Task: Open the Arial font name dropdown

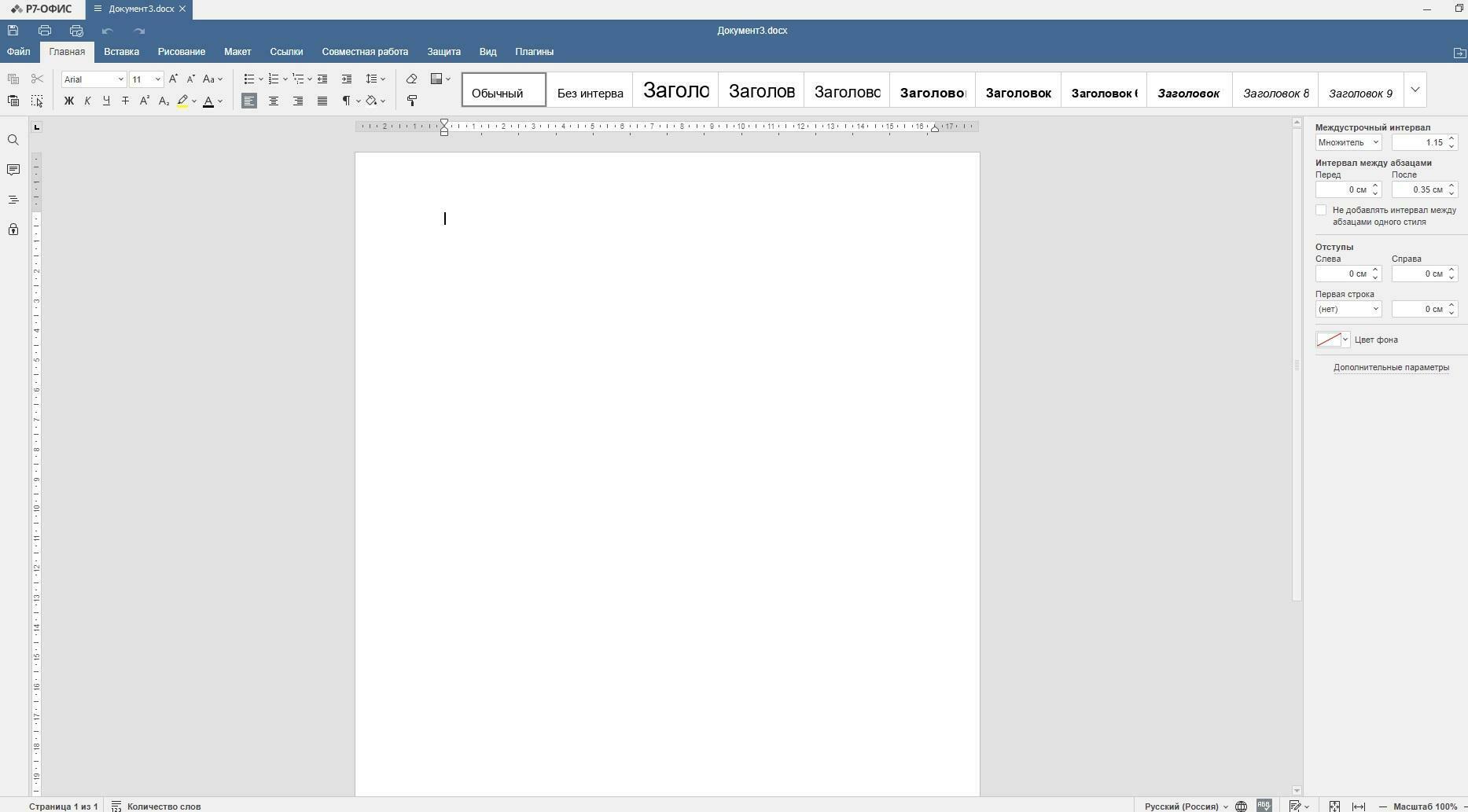Action: [94, 79]
